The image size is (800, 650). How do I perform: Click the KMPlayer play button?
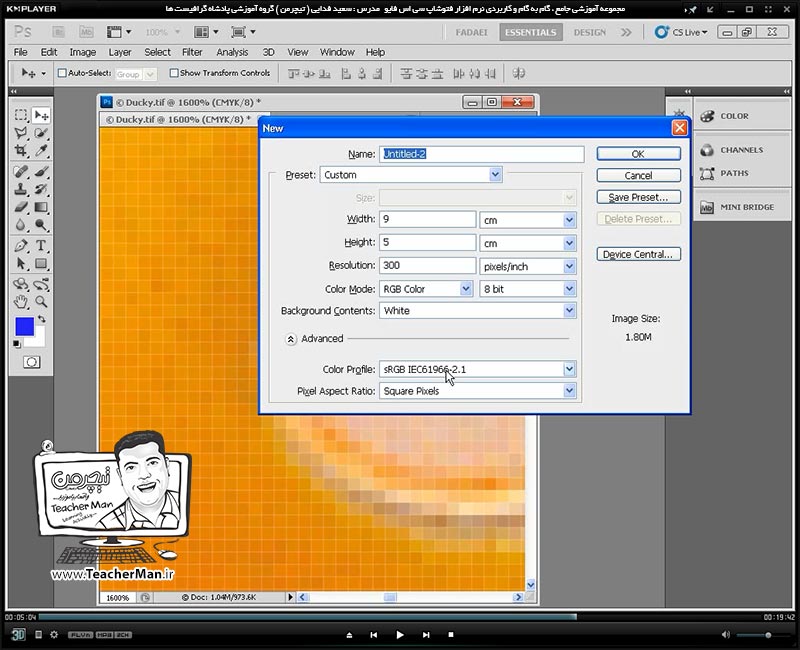pyautogui.click(x=400, y=635)
